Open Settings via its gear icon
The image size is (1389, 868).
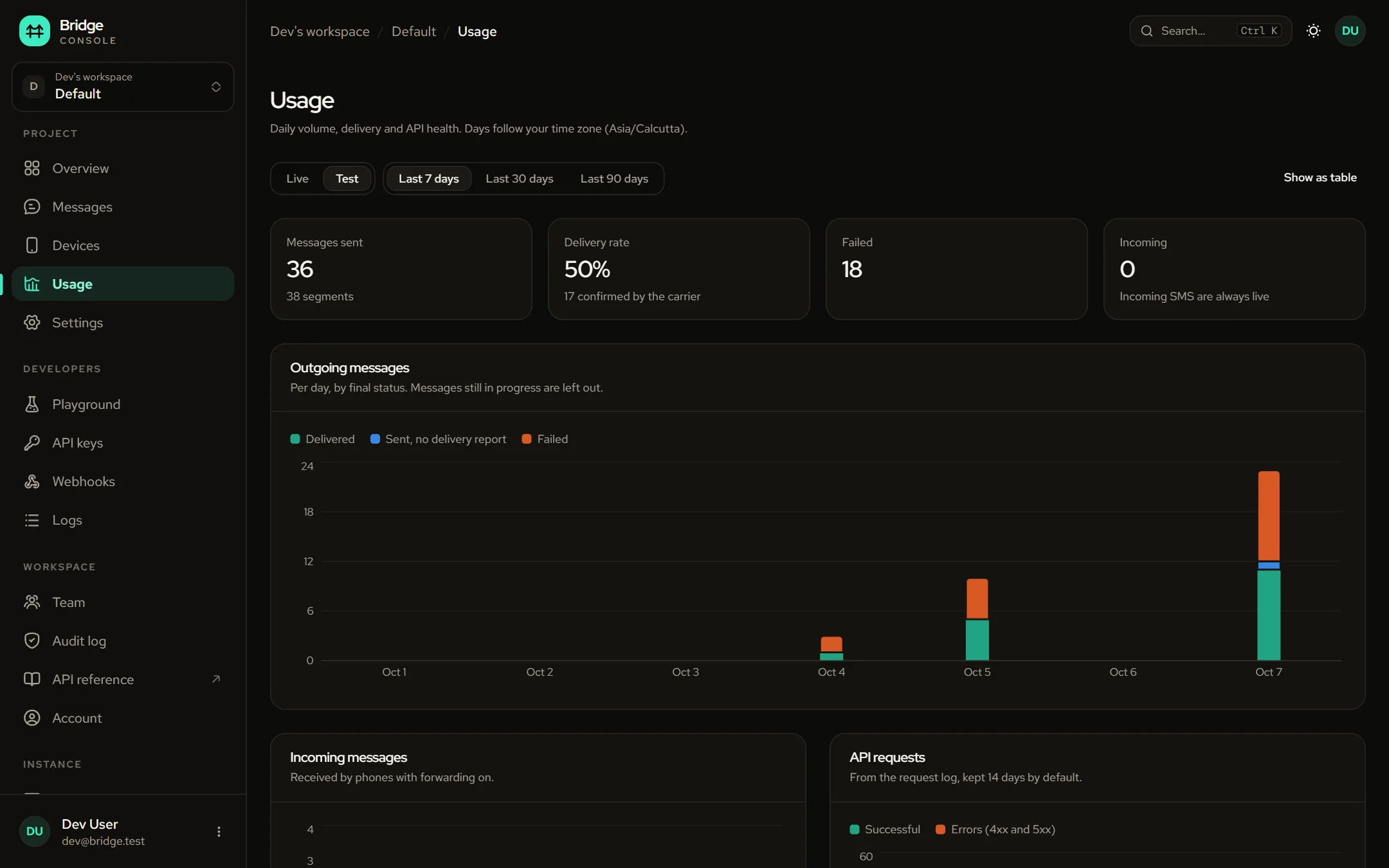click(32, 323)
